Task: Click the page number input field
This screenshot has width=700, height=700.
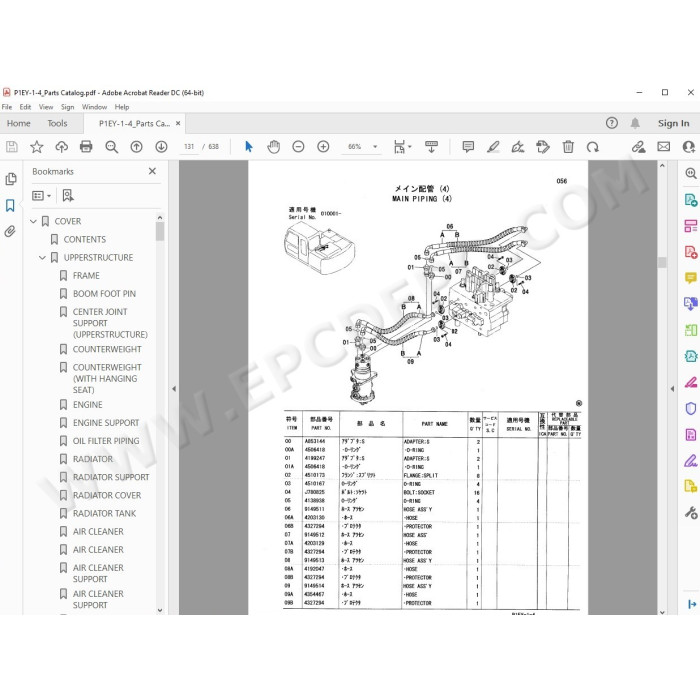Action: (189, 147)
